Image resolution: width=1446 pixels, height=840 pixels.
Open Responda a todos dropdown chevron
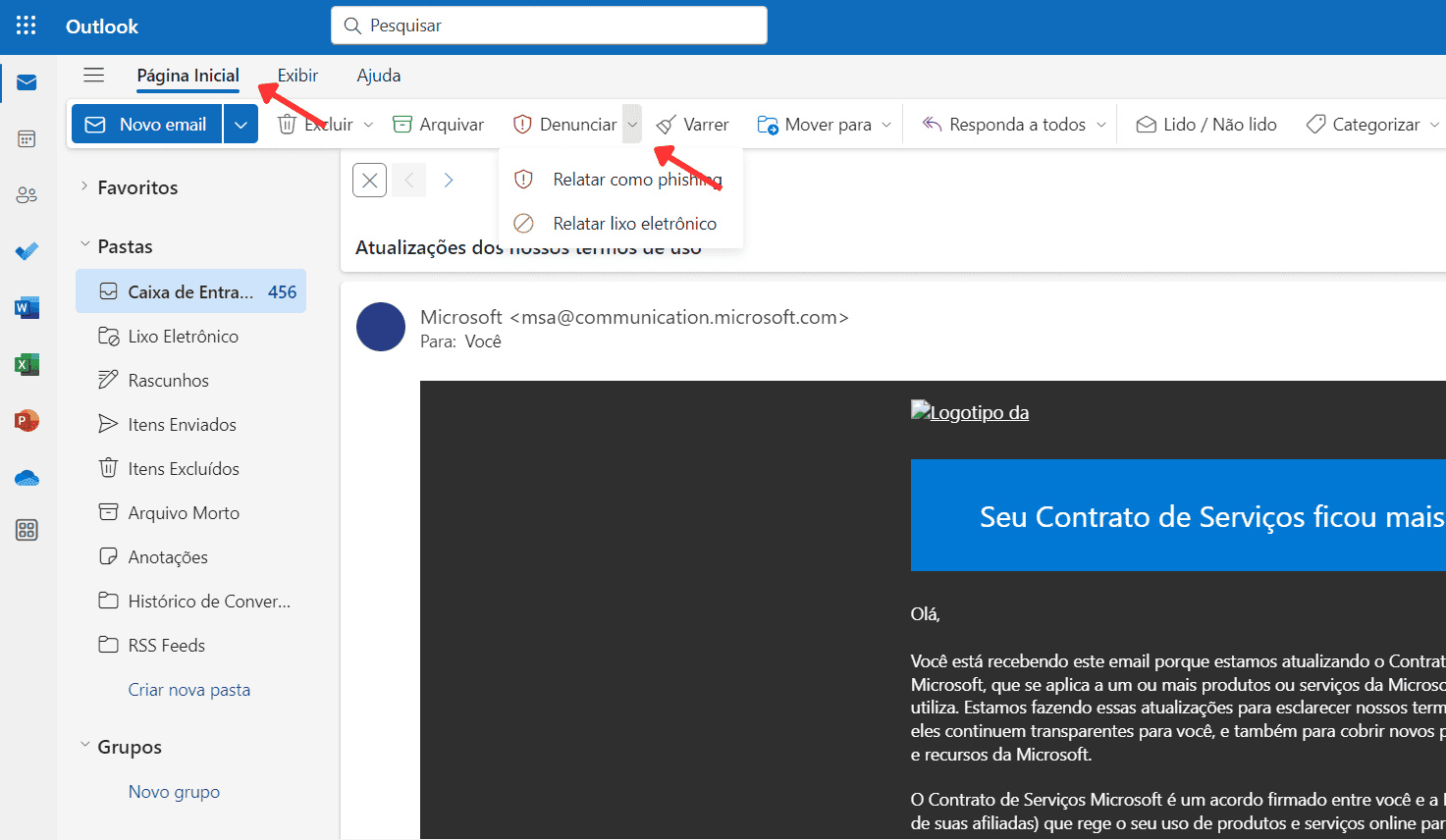point(1100,125)
